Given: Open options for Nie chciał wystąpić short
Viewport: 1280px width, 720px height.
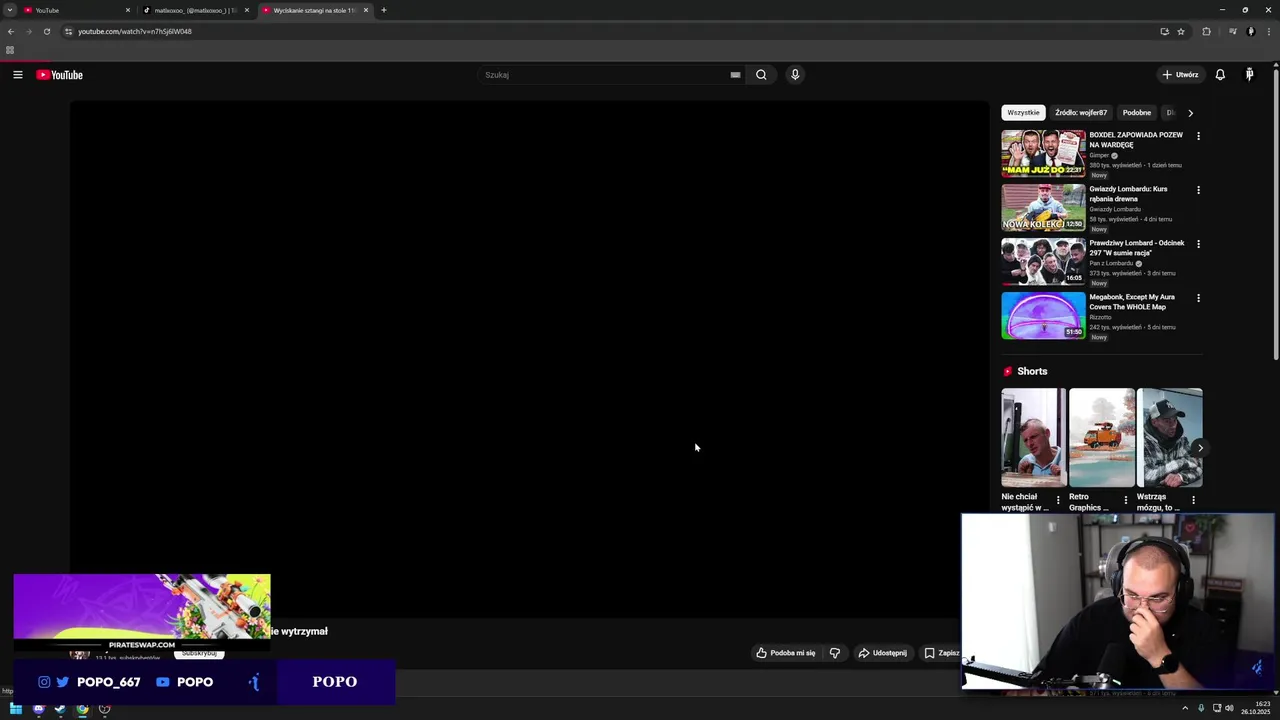Looking at the screenshot, I should click(1058, 500).
